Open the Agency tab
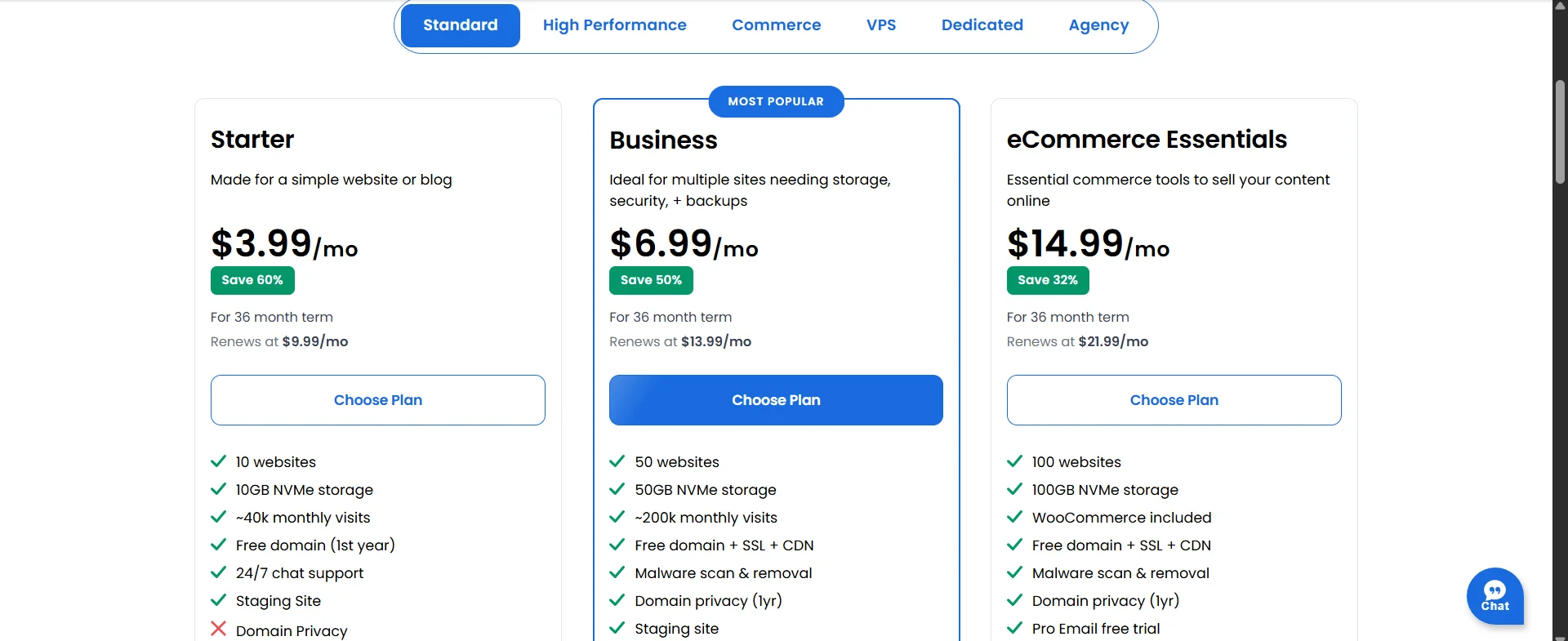Image resolution: width=1568 pixels, height=641 pixels. (1098, 25)
